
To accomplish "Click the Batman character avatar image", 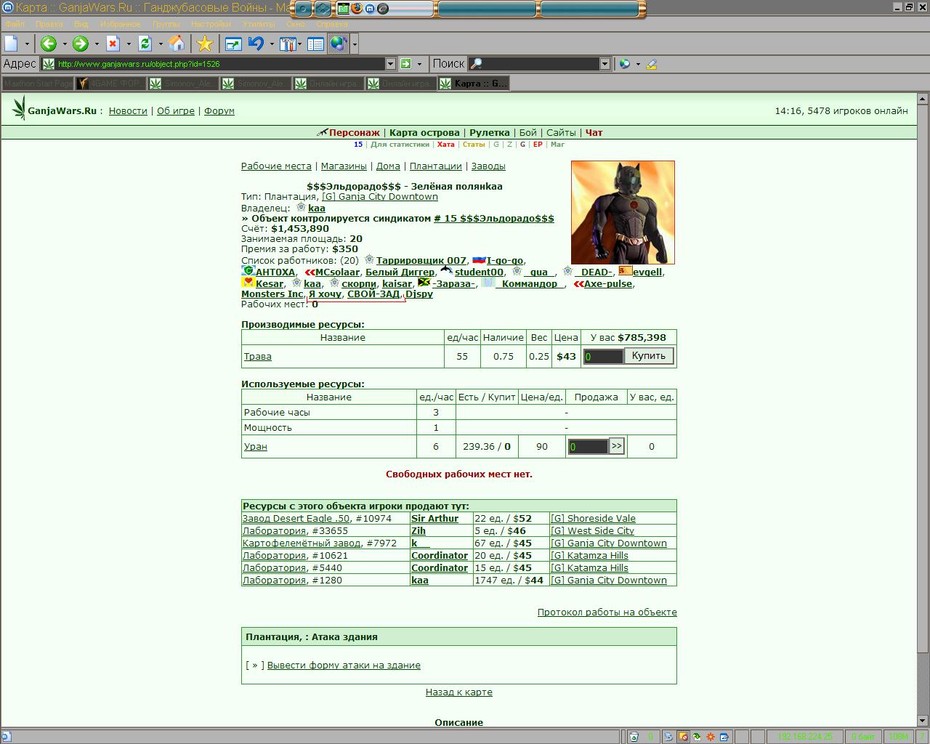I will pos(623,212).
